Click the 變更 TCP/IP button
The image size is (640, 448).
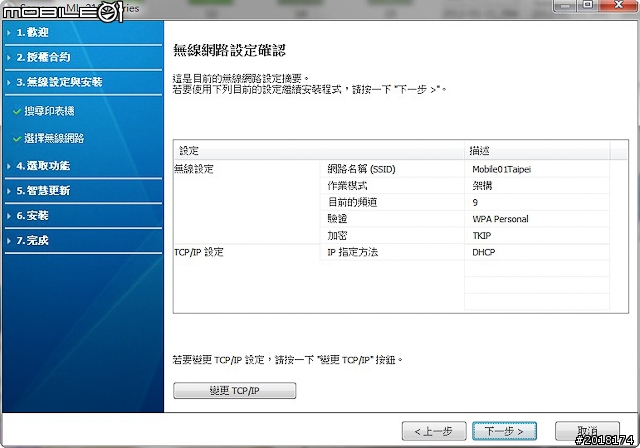234,390
